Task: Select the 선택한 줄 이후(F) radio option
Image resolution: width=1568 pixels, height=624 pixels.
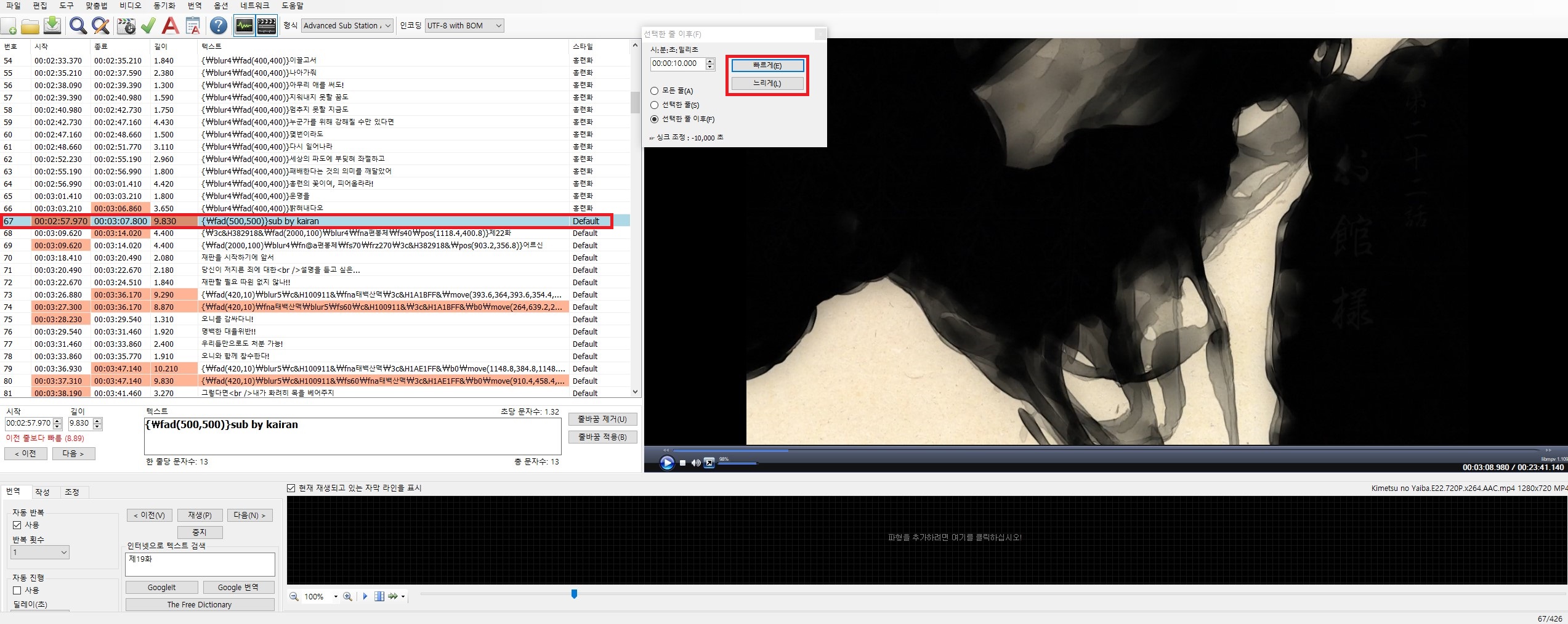Action: [682, 119]
